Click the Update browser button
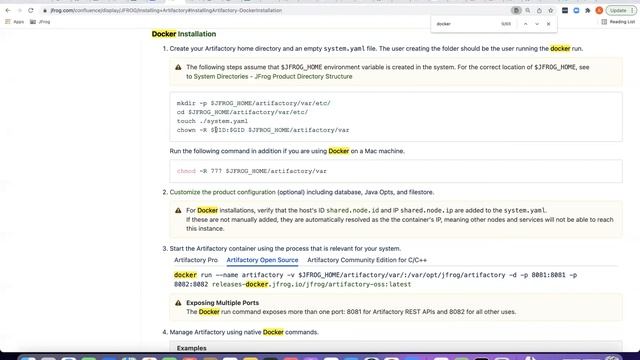640x360 pixels. tap(618, 11)
